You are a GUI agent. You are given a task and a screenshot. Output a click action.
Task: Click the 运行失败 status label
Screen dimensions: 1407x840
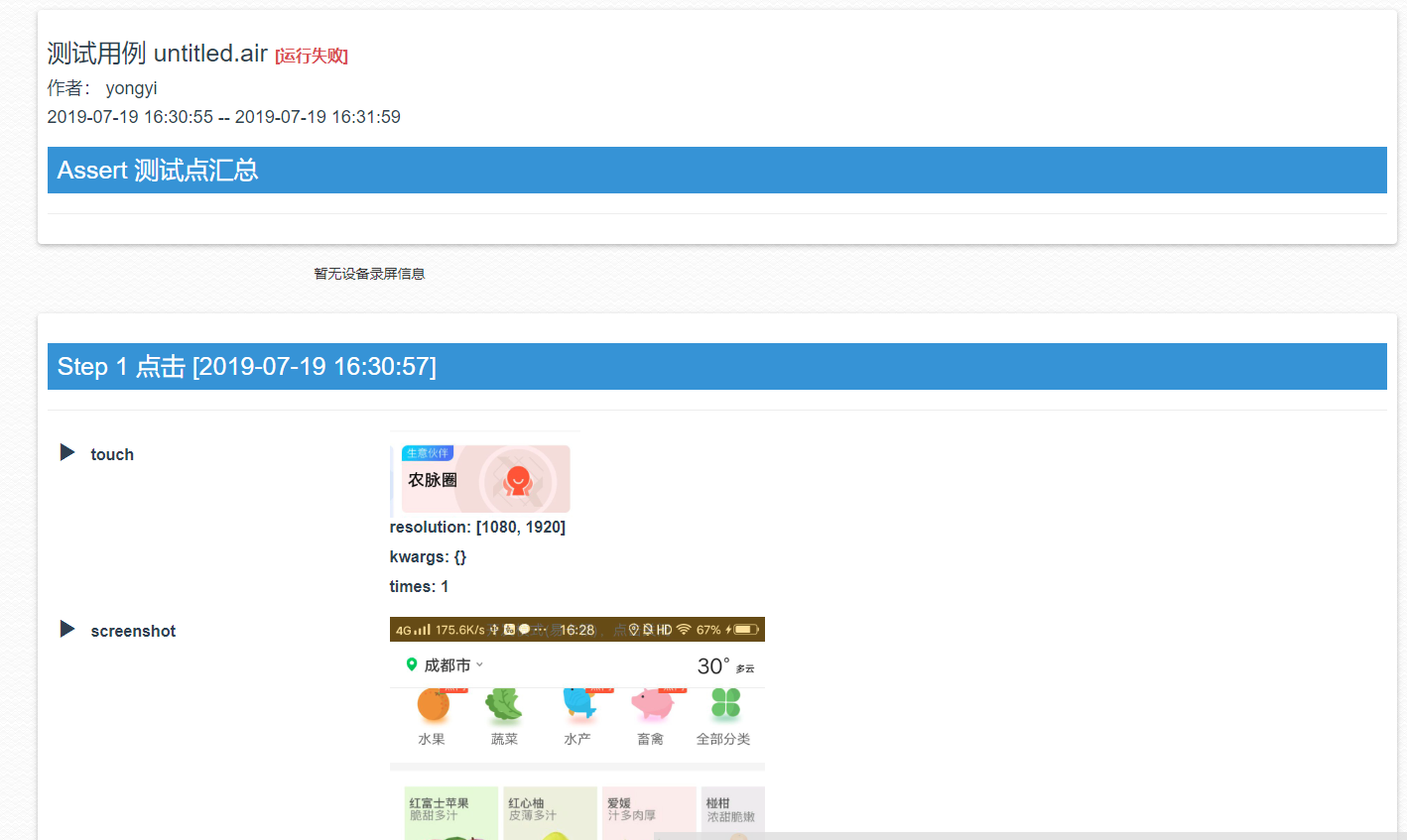[312, 56]
